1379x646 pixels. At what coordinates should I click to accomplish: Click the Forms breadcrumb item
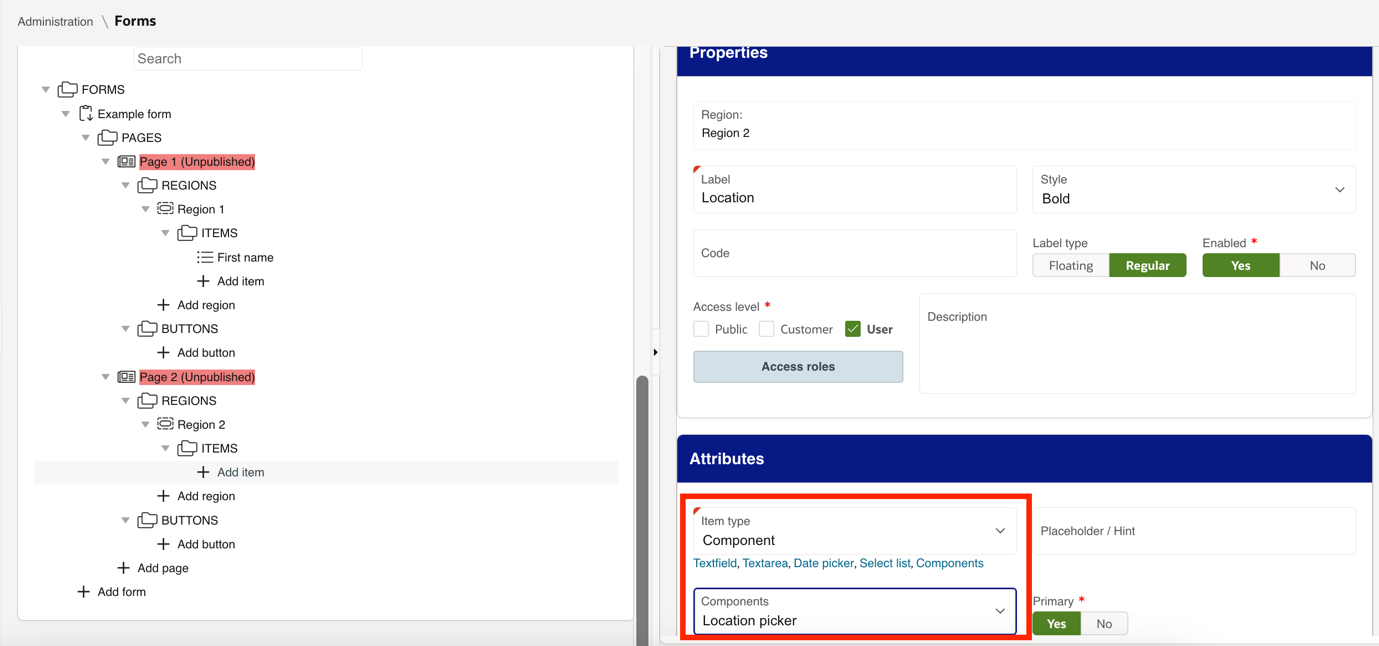pyautogui.click(x=133, y=21)
